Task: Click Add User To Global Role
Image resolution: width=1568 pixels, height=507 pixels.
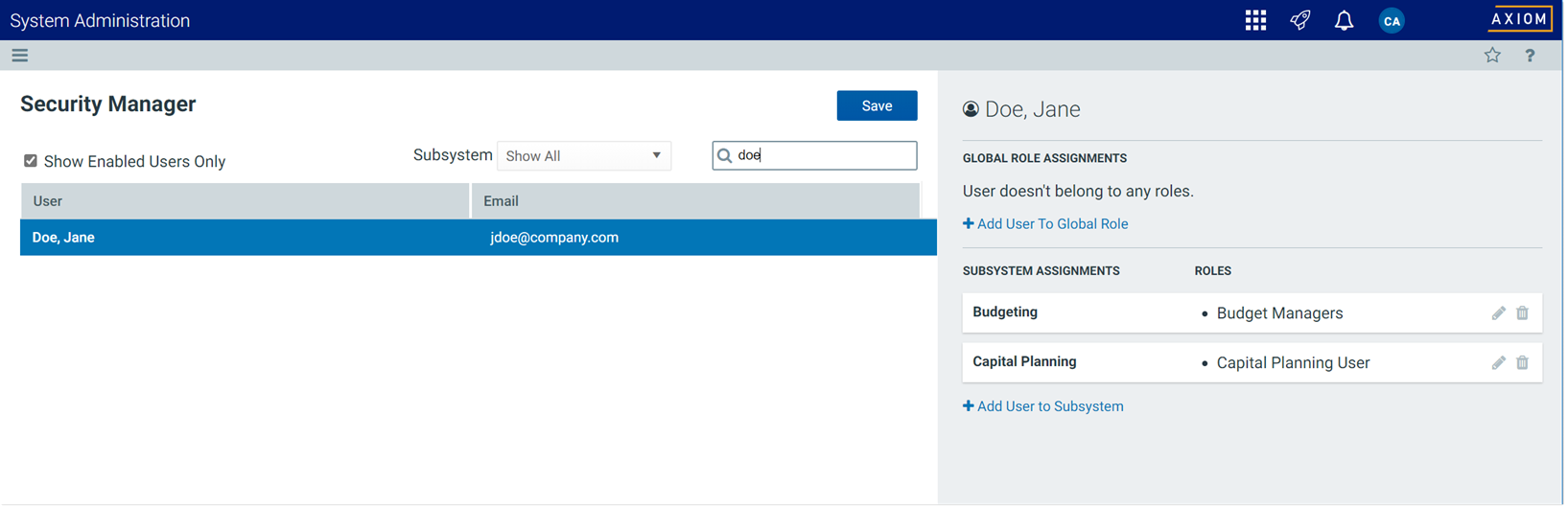Action: coord(1045,224)
